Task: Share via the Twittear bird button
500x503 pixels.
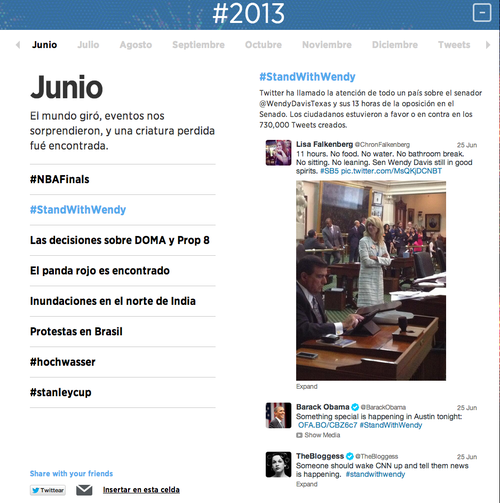Action: point(48,490)
